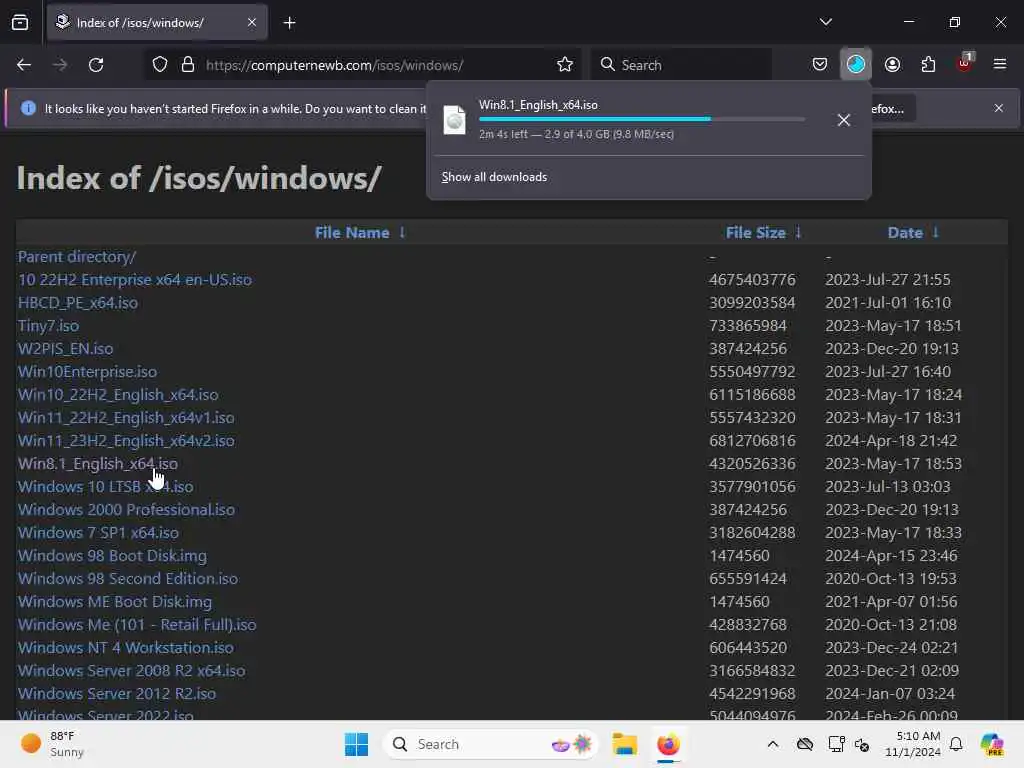Screen dimensions: 1024x768
Task: Open the uBlock Origin extension icon
Action: pyautogui.click(x=965, y=63)
